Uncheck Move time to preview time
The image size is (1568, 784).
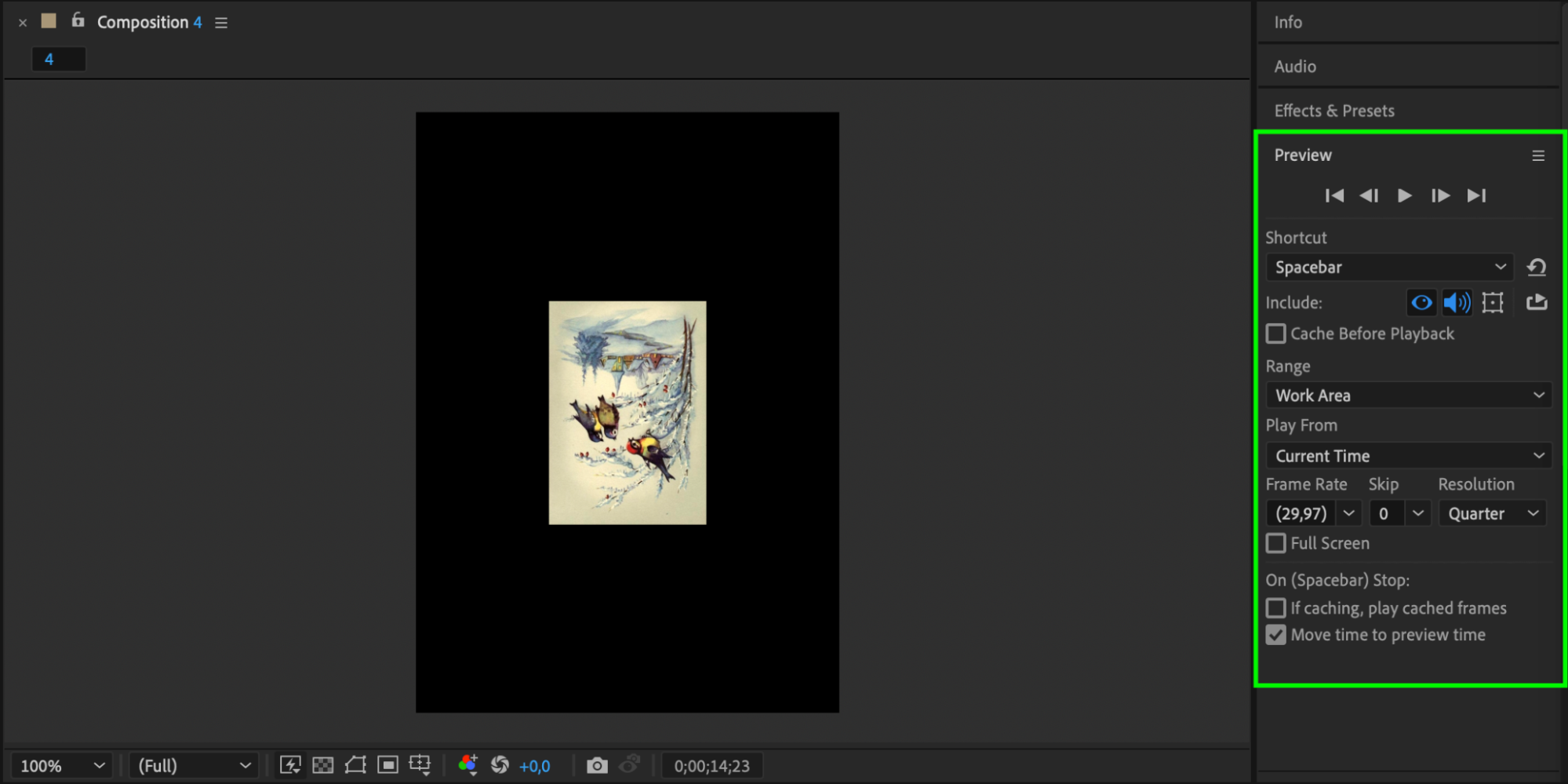point(1276,635)
